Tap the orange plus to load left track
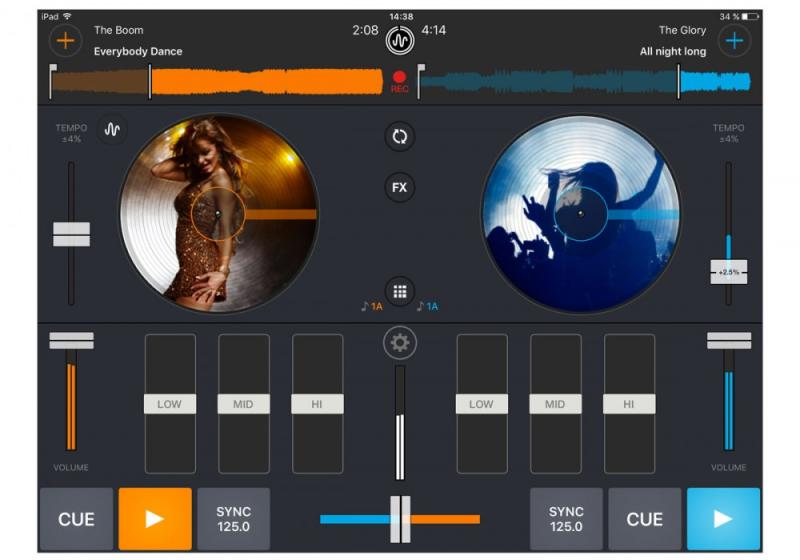 point(65,41)
